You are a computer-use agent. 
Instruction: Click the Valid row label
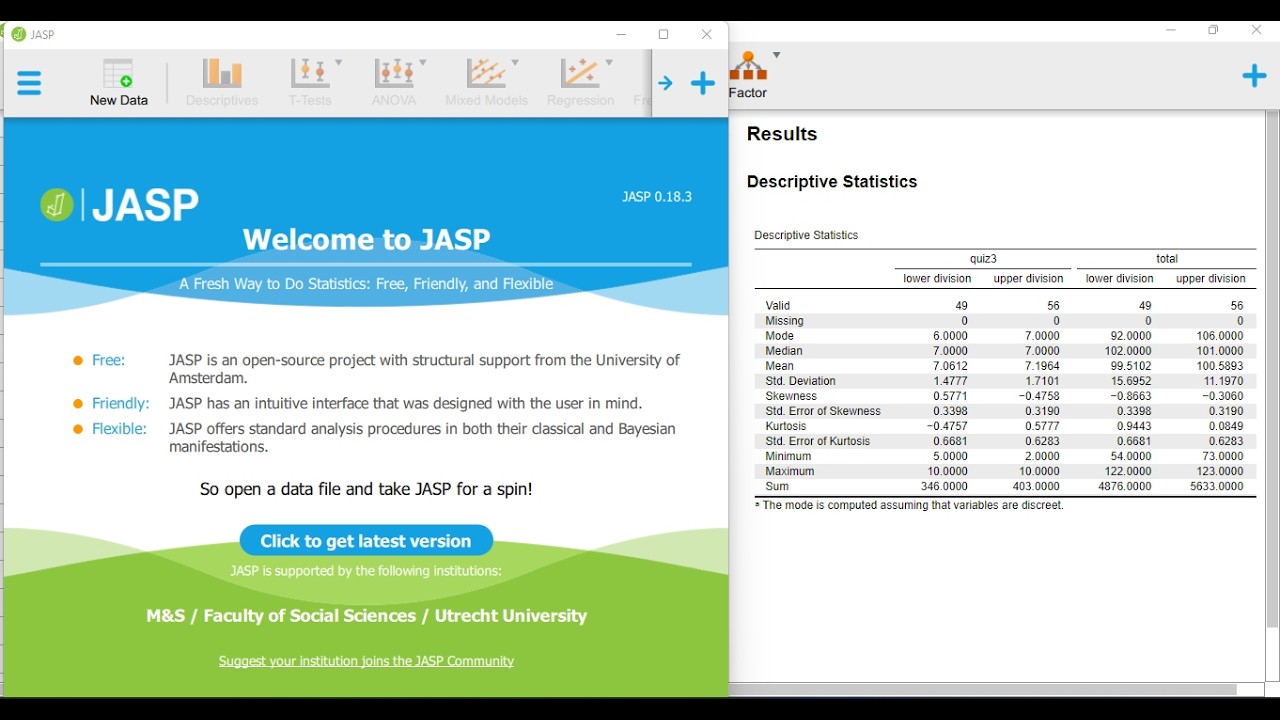pos(778,306)
